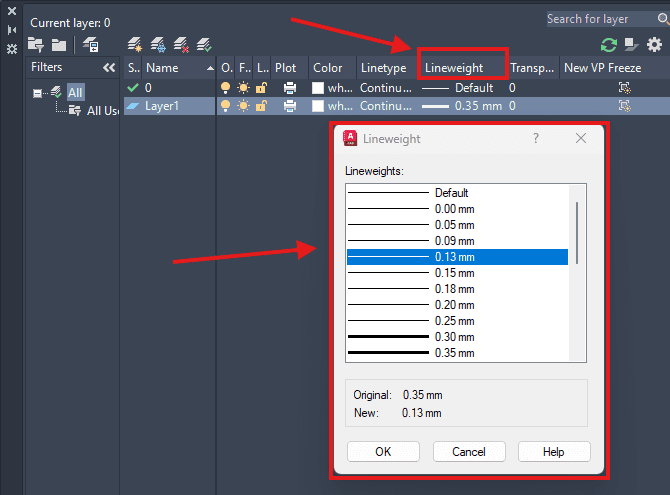Toggle the on/off lightbulb for Layer1
Screen dimensions: 670x495
[226, 105]
